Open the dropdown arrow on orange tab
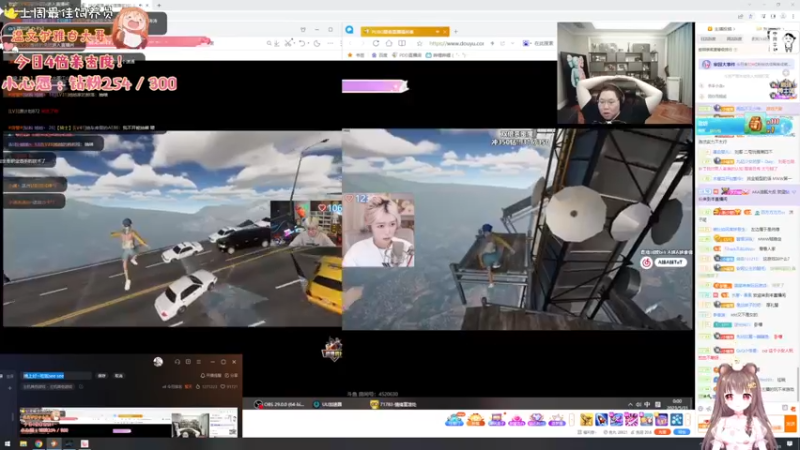 (437, 32)
